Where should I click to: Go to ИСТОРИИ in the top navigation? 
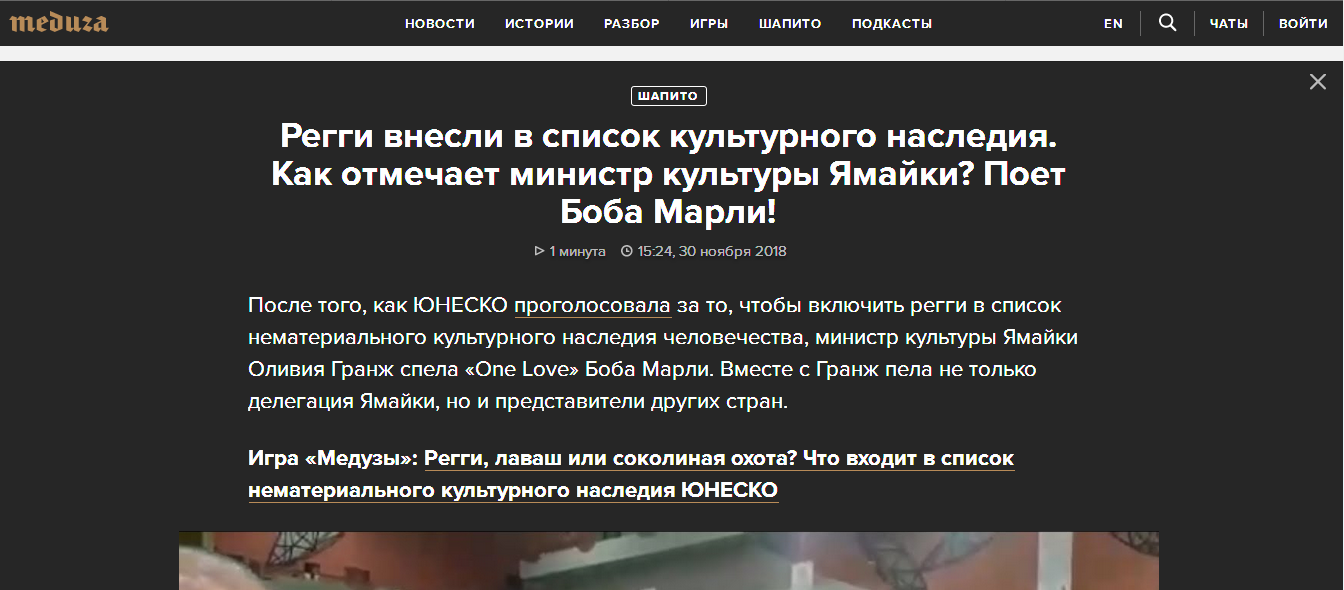(x=539, y=24)
